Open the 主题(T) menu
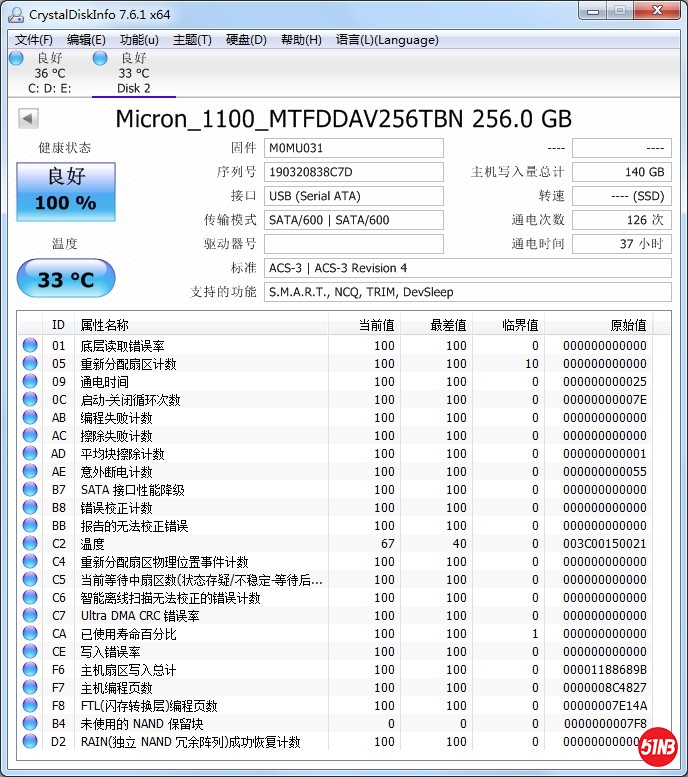Viewport: 688px width, 777px height. pos(192,40)
